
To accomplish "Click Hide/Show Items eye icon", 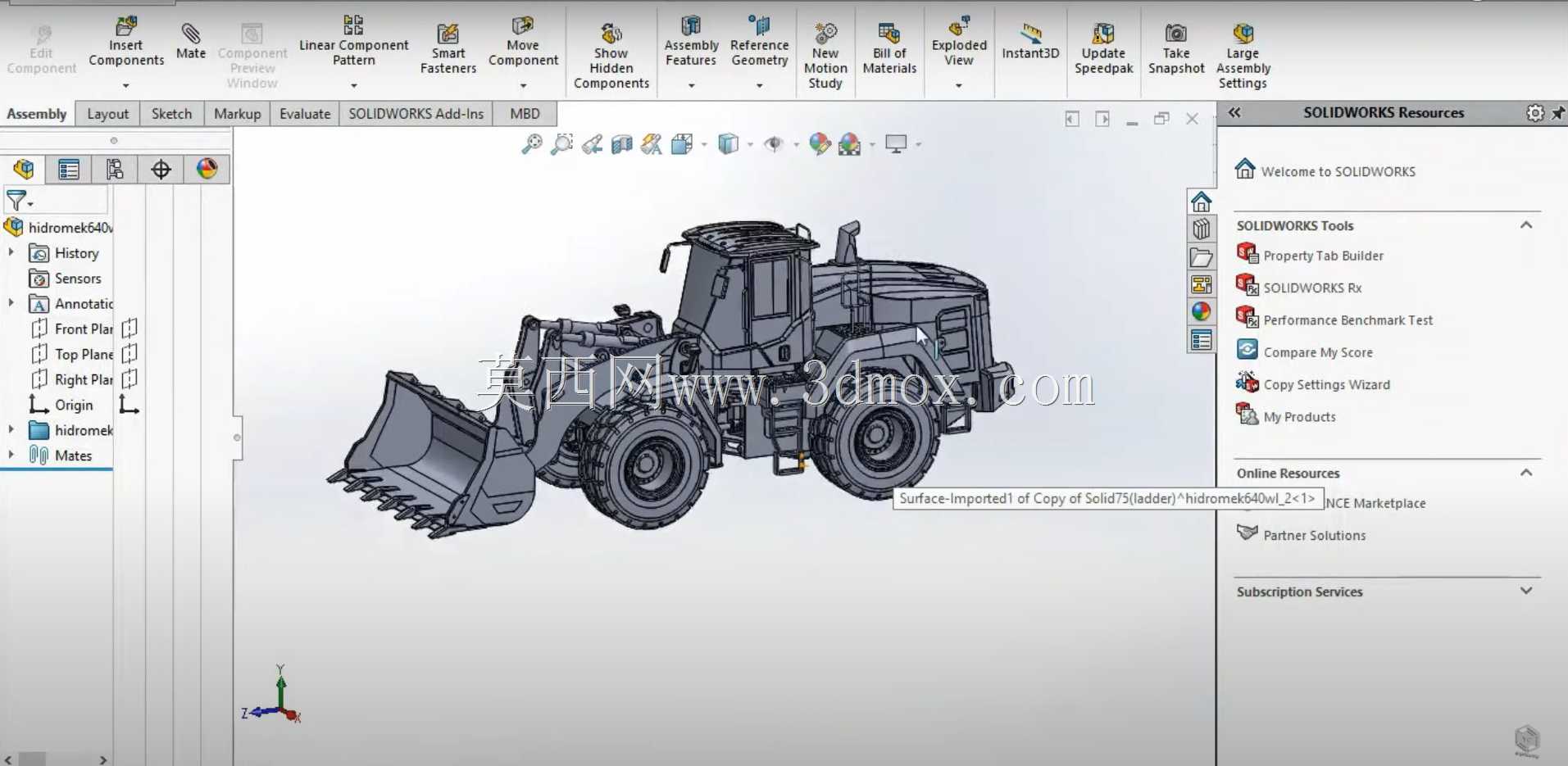I will pyautogui.click(x=773, y=144).
